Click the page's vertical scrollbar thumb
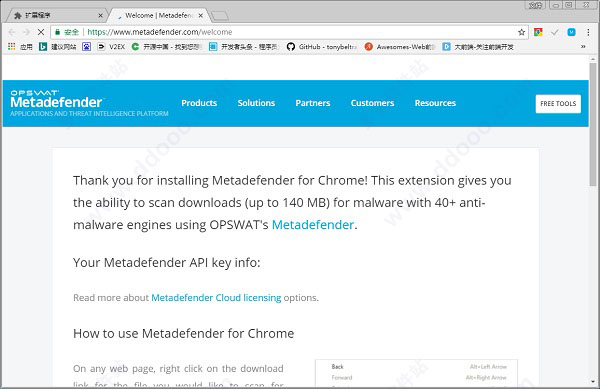The height and width of the screenshot is (389, 600). pos(593,124)
